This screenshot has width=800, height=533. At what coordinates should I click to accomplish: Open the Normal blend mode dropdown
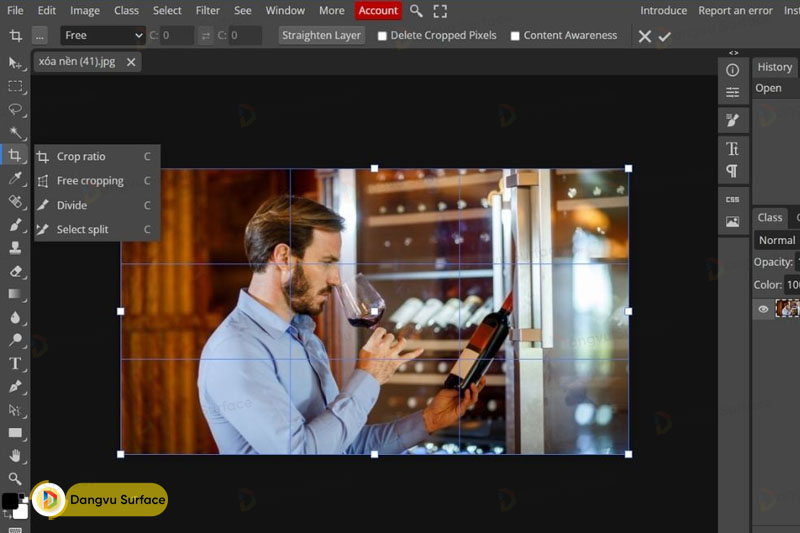point(777,240)
